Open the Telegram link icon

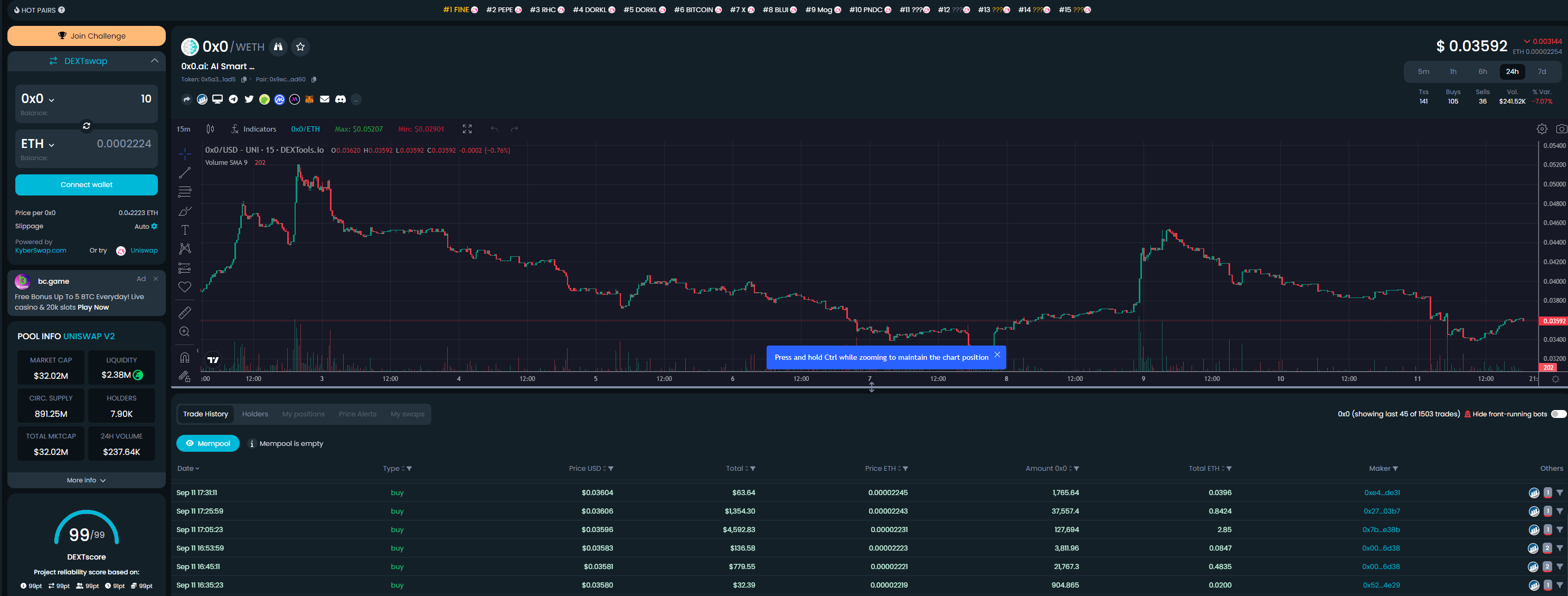click(233, 99)
